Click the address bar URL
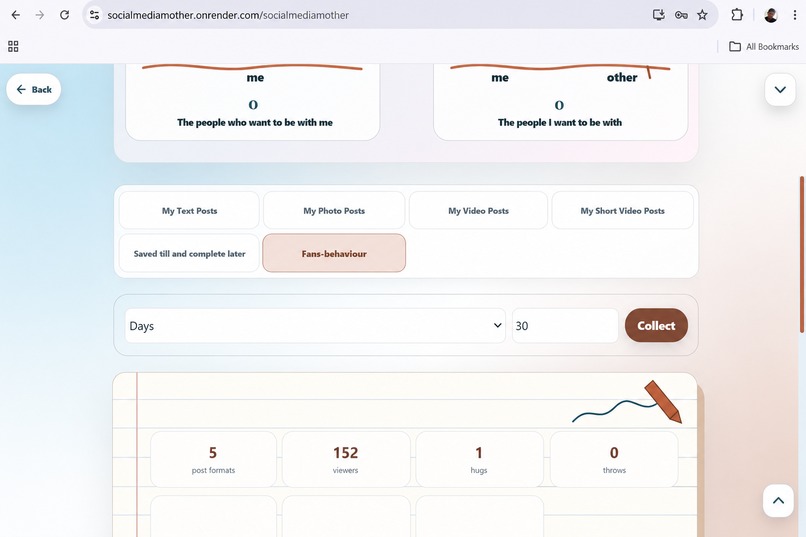Viewport: 806px width, 537px height. (x=228, y=15)
